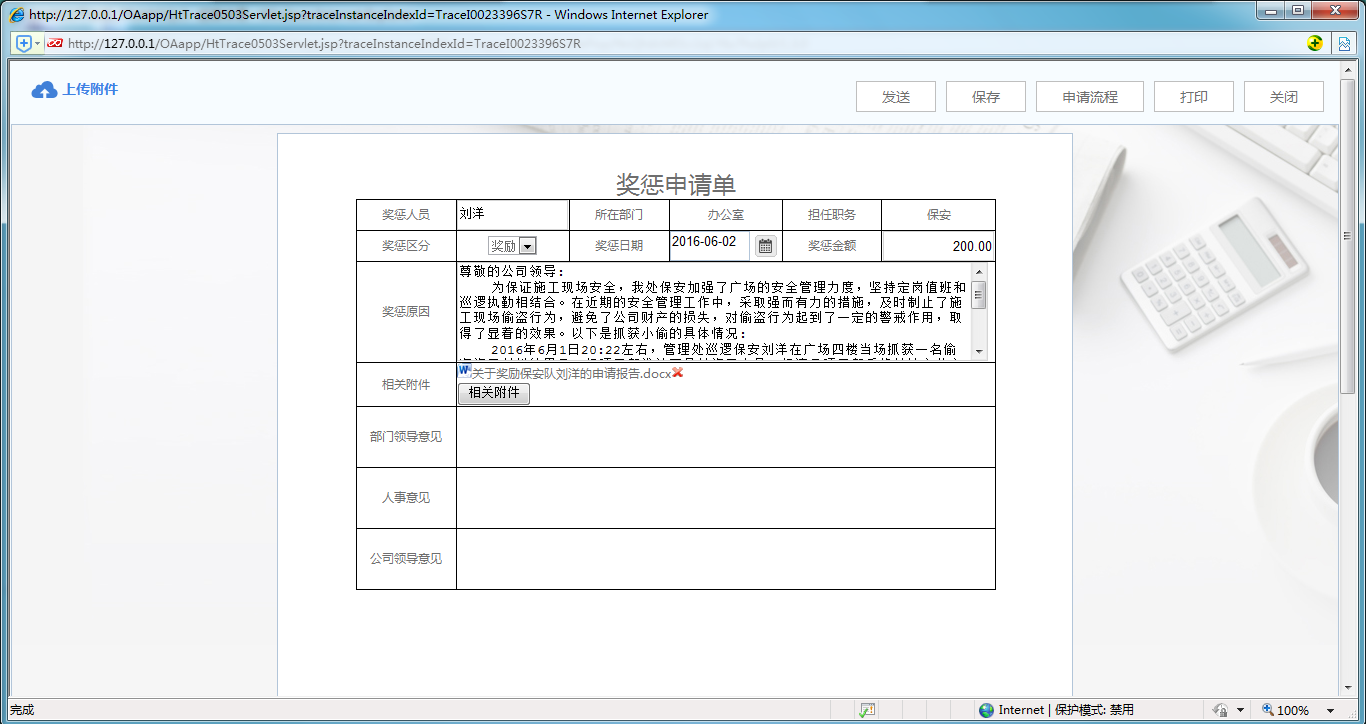Viewport: 1366px width, 724px height.
Task: Open the 关于奖励保安队刘洋的申请报告.docx link
Action: point(571,373)
